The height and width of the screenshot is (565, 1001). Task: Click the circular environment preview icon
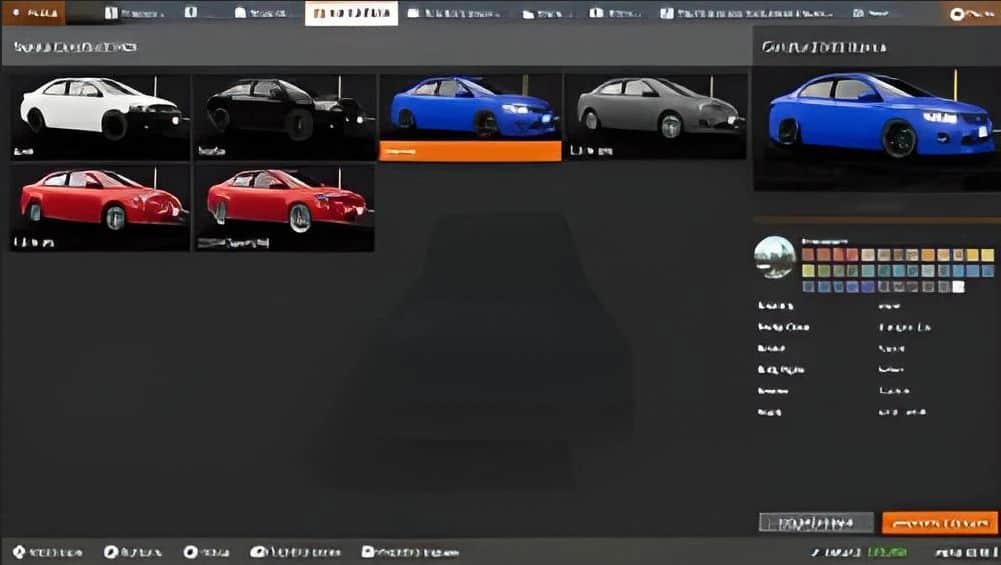coord(774,257)
